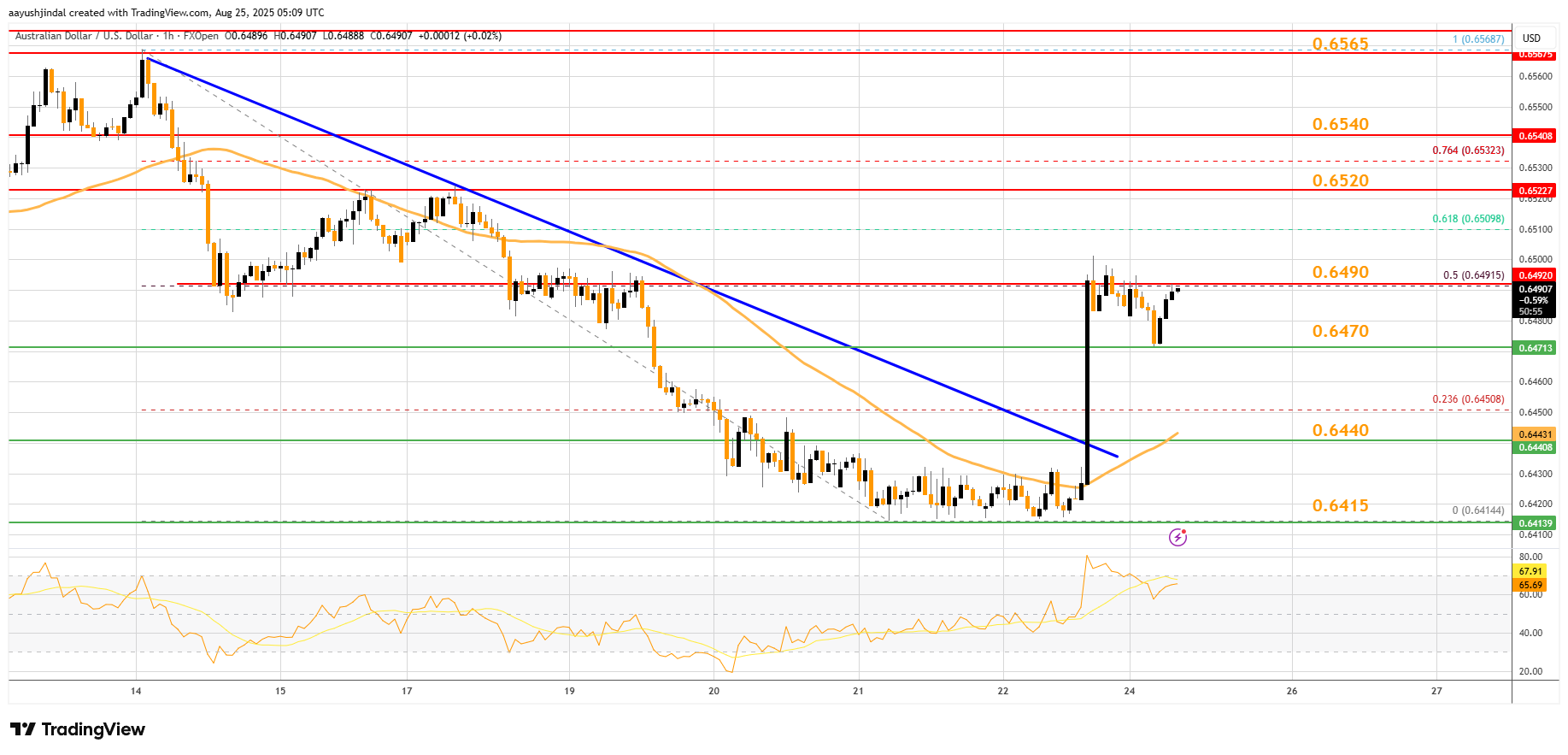Click date 17 on the time axis

point(407,691)
